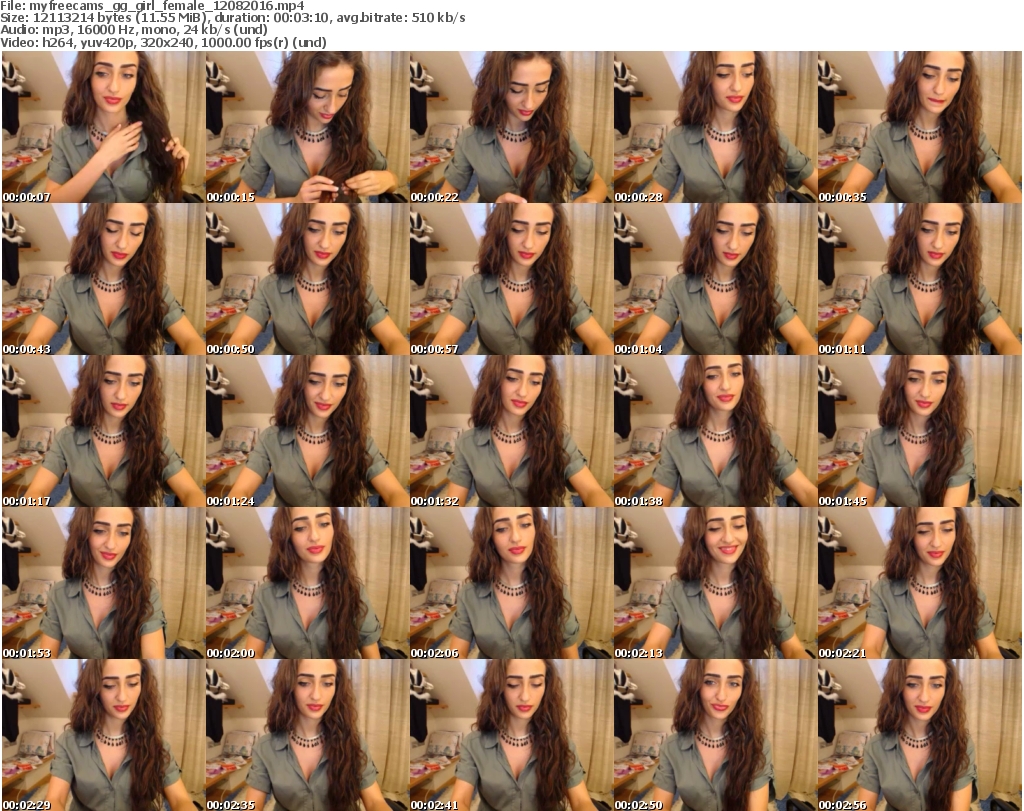Pick the thumbnail frame stamped 00:01:38
Screen dimensions: 1024x811
pos(715,432)
